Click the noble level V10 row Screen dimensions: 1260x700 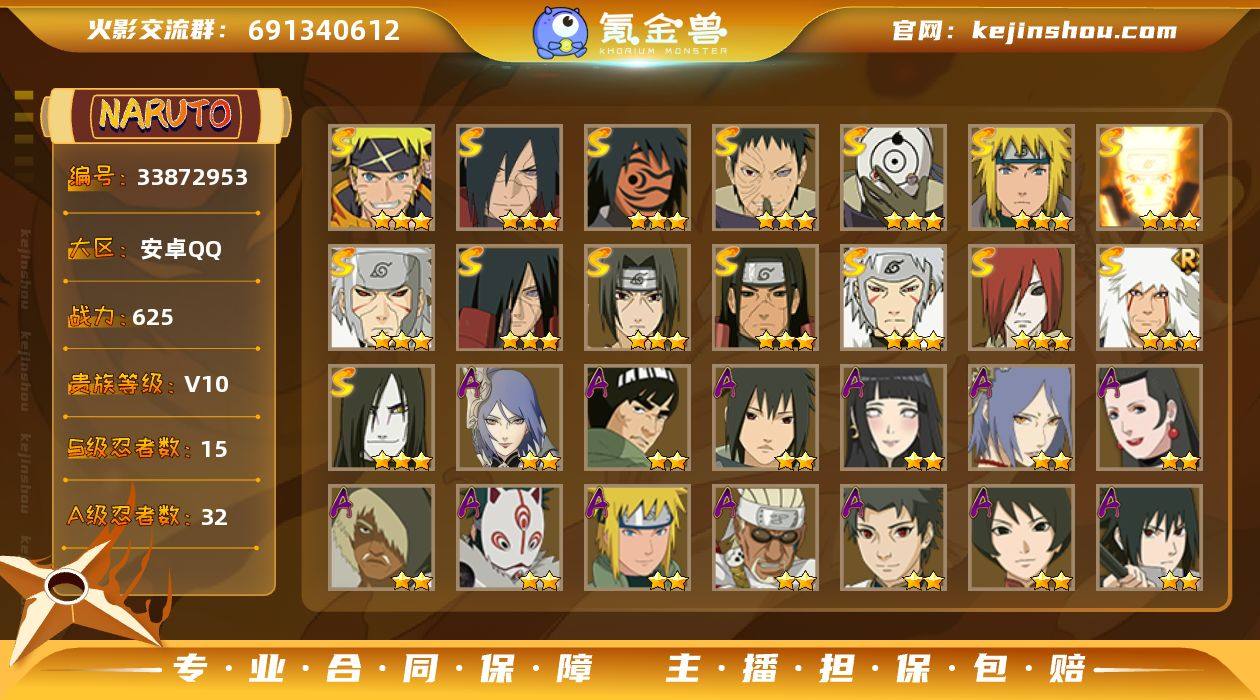[160, 384]
